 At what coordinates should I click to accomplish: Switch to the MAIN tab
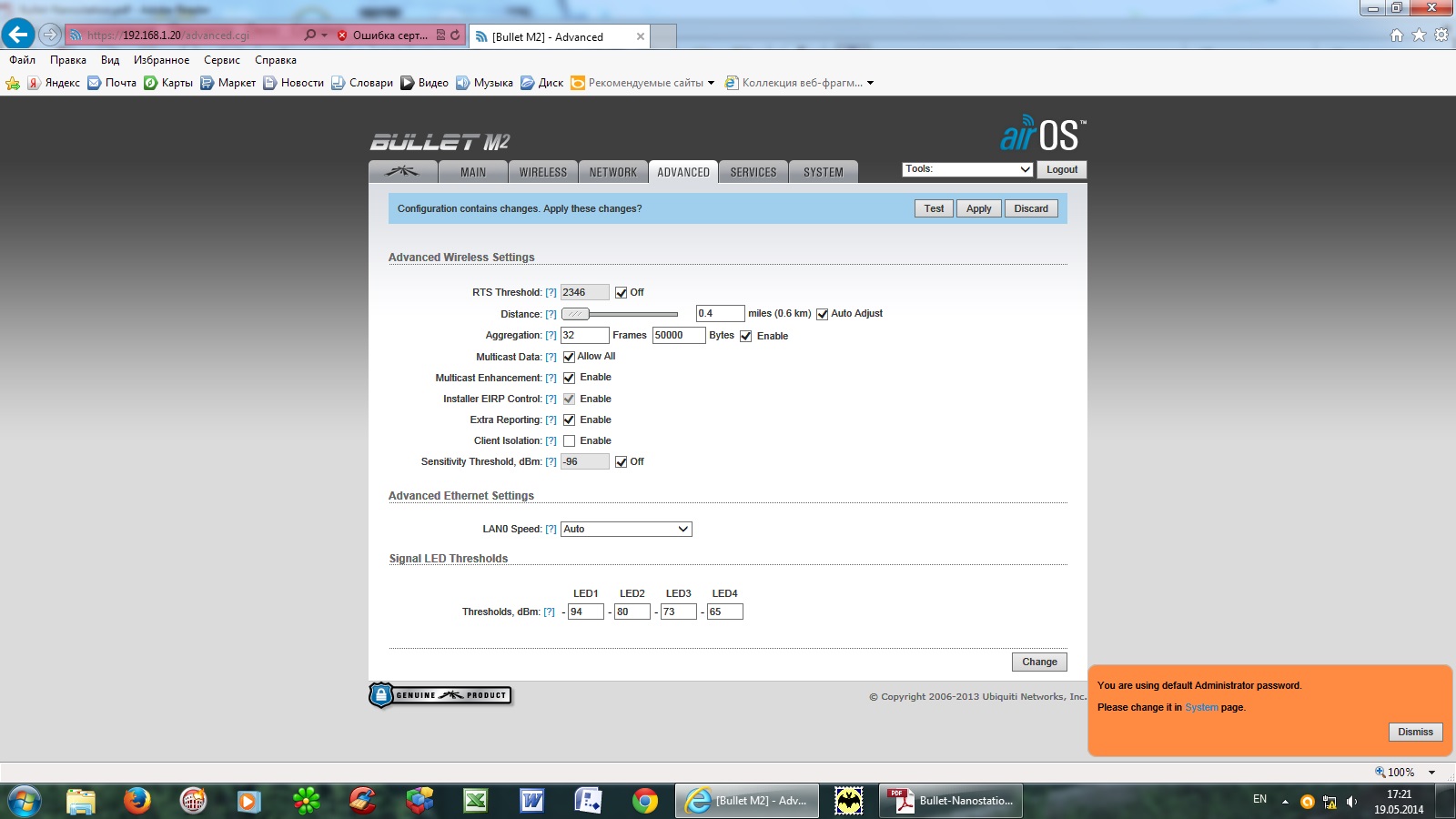coord(473,172)
